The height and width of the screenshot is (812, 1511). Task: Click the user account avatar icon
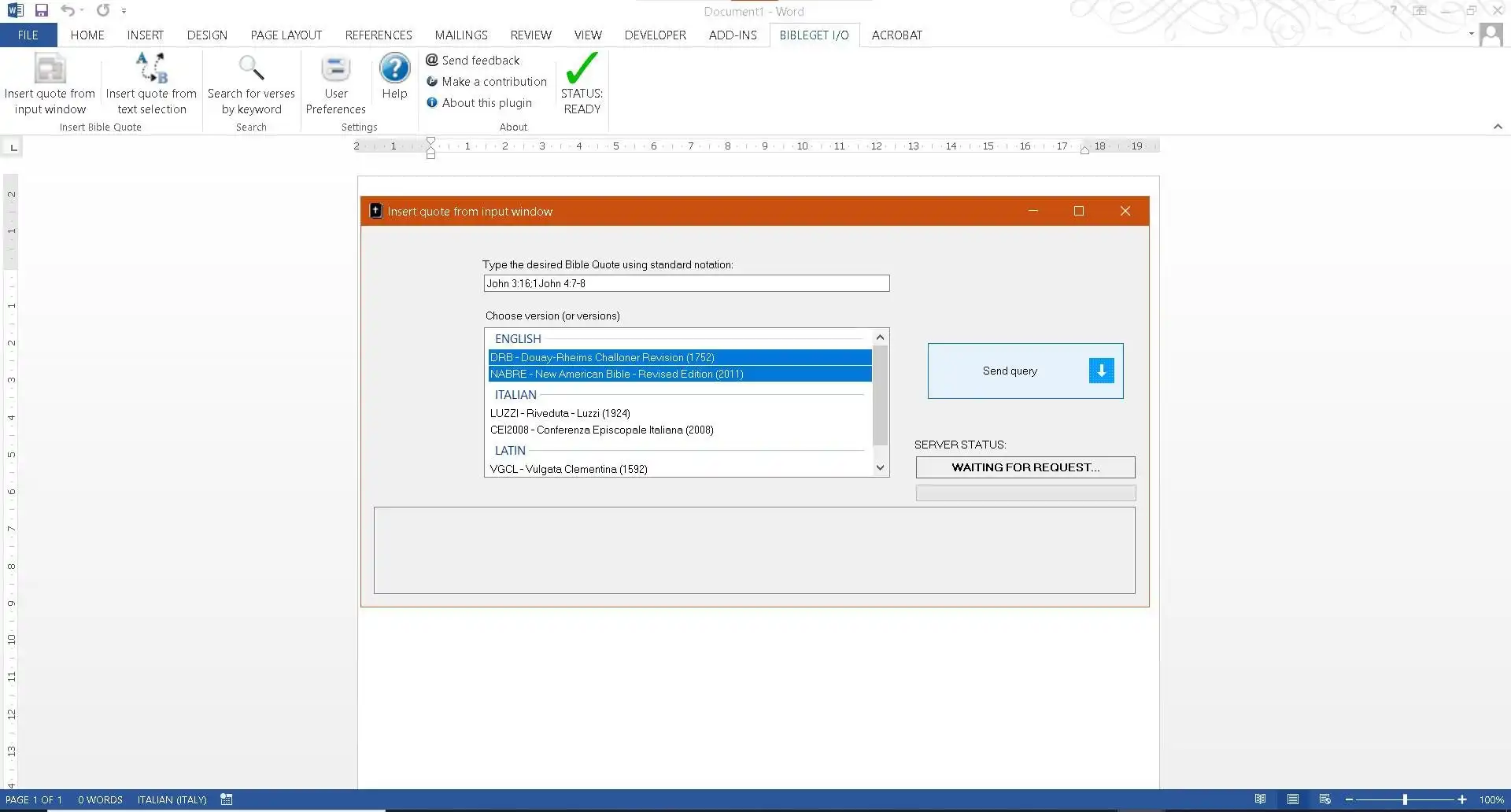(1491, 35)
